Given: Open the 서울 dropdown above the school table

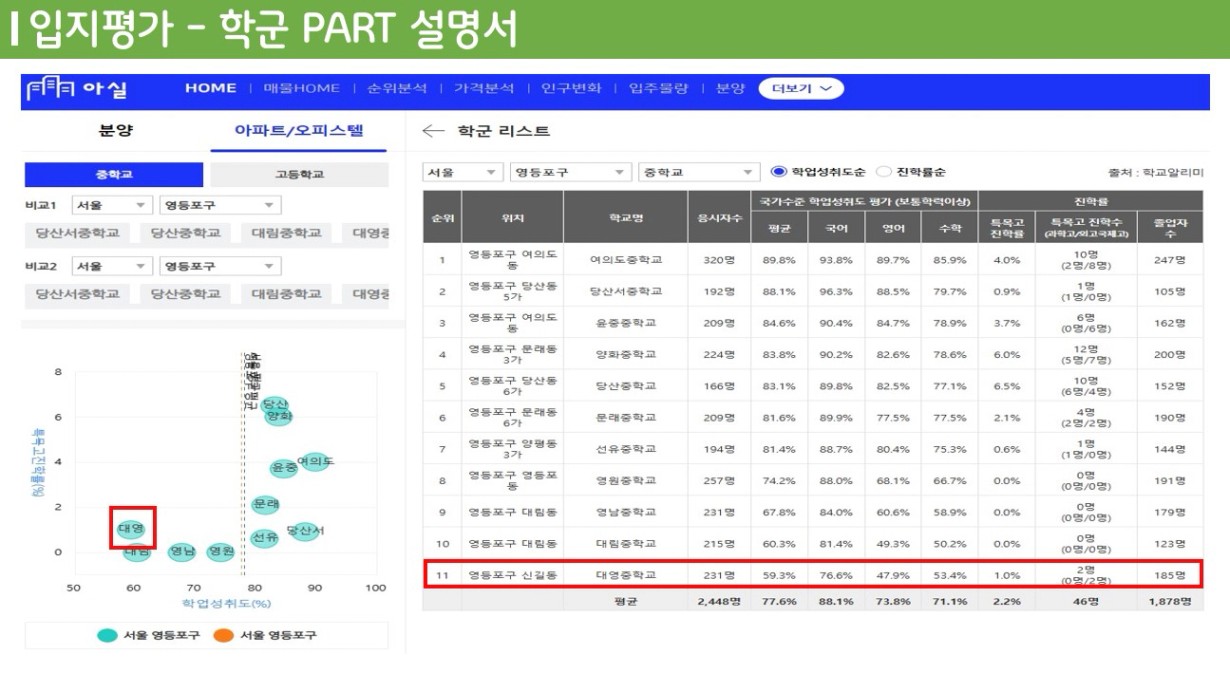Looking at the screenshot, I should tap(463, 172).
